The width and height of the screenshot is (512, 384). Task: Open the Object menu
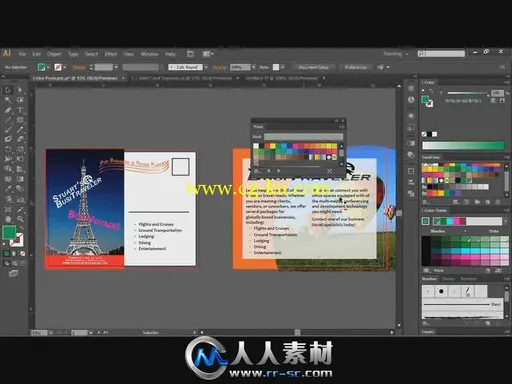tap(54, 54)
